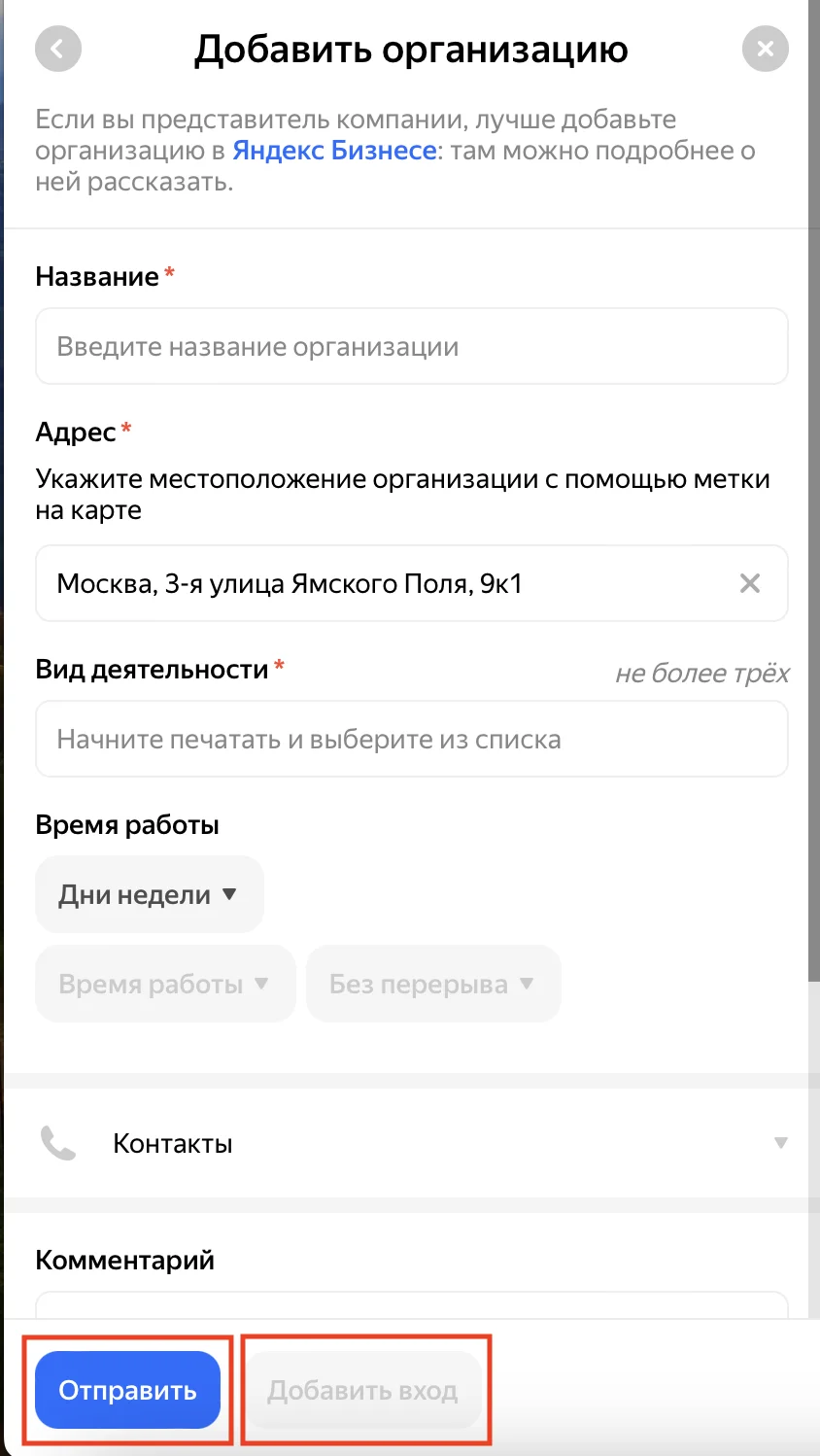Close the Добавить организацию dialog
This screenshot has height=1456, width=820.
coord(765,49)
